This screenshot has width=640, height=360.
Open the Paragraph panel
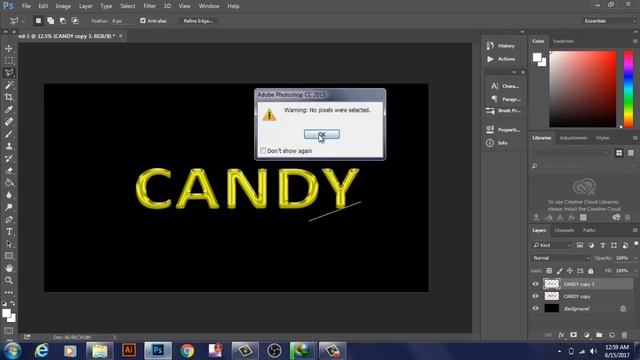point(505,99)
